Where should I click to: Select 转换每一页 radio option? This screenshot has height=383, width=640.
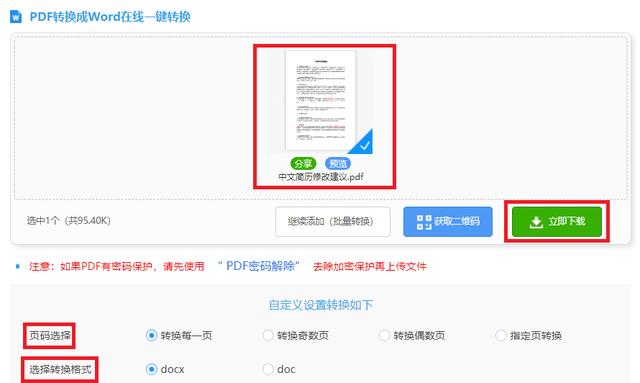pyautogui.click(x=151, y=336)
